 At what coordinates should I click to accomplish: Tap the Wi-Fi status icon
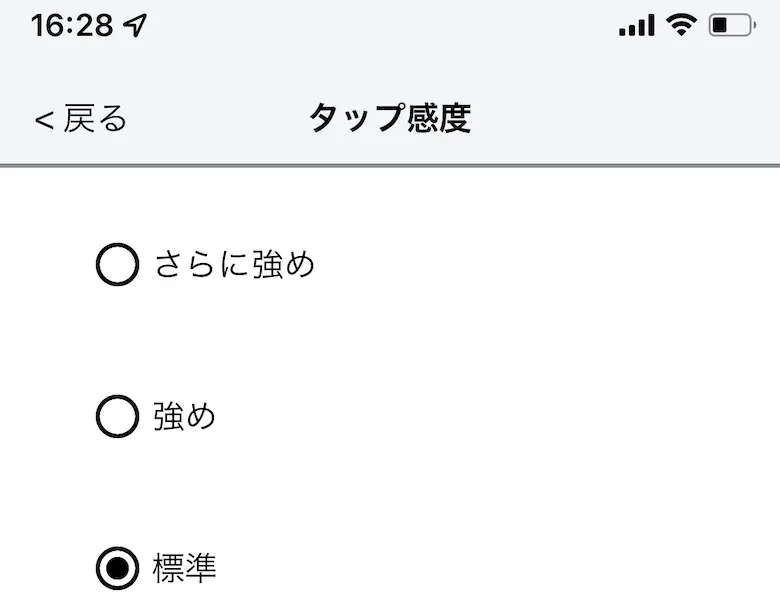pyautogui.click(x=682, y=25)
